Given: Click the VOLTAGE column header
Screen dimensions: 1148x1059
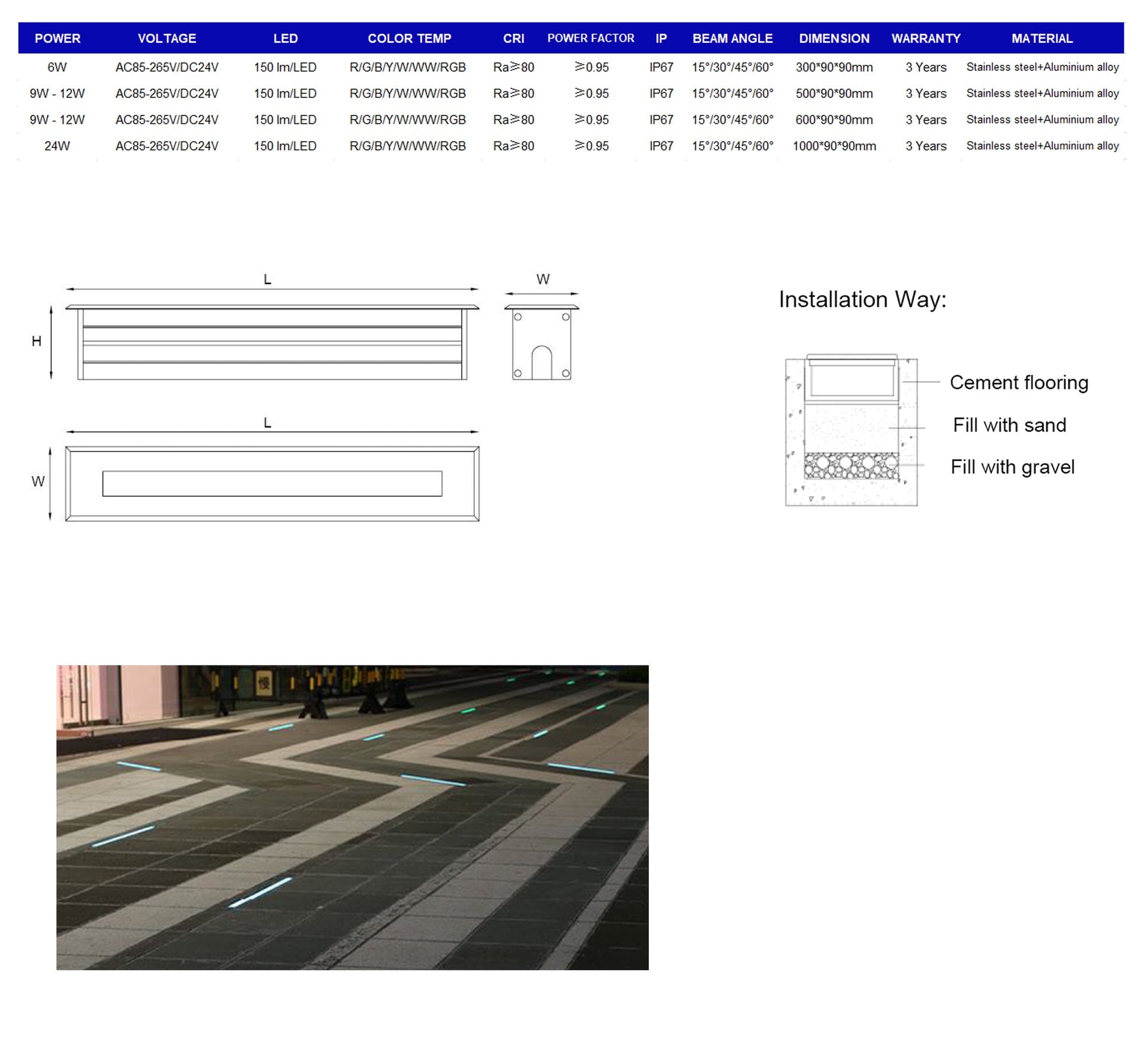Looking at the screenshot, I should tap(167, 38).
